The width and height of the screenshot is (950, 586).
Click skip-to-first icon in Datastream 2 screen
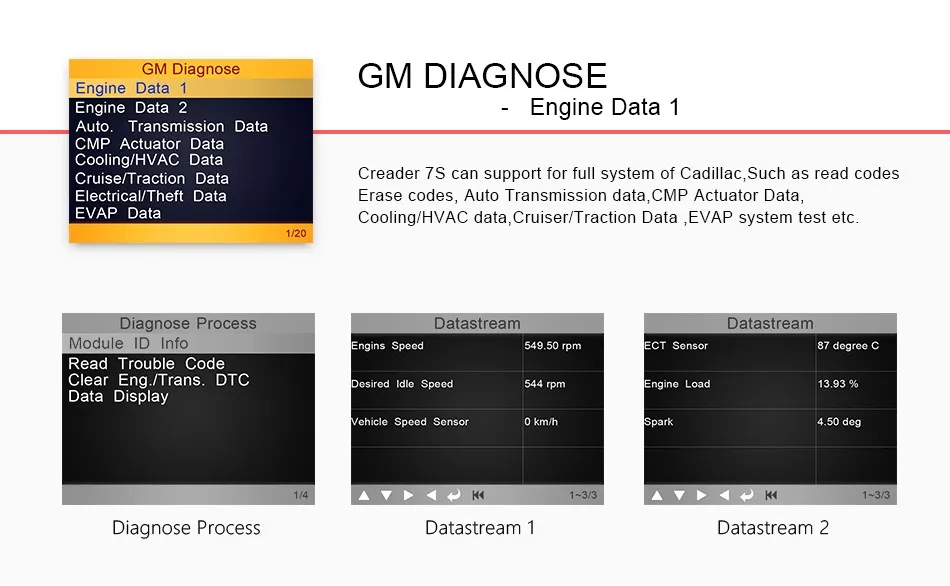[x=771, y=495]
